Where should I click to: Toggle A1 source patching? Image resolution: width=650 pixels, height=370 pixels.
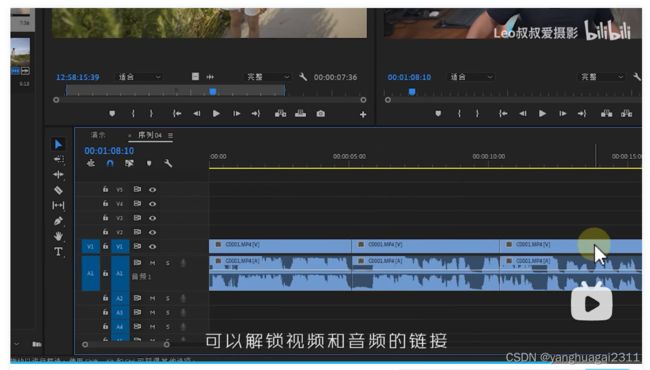click(x=90, y=273)
